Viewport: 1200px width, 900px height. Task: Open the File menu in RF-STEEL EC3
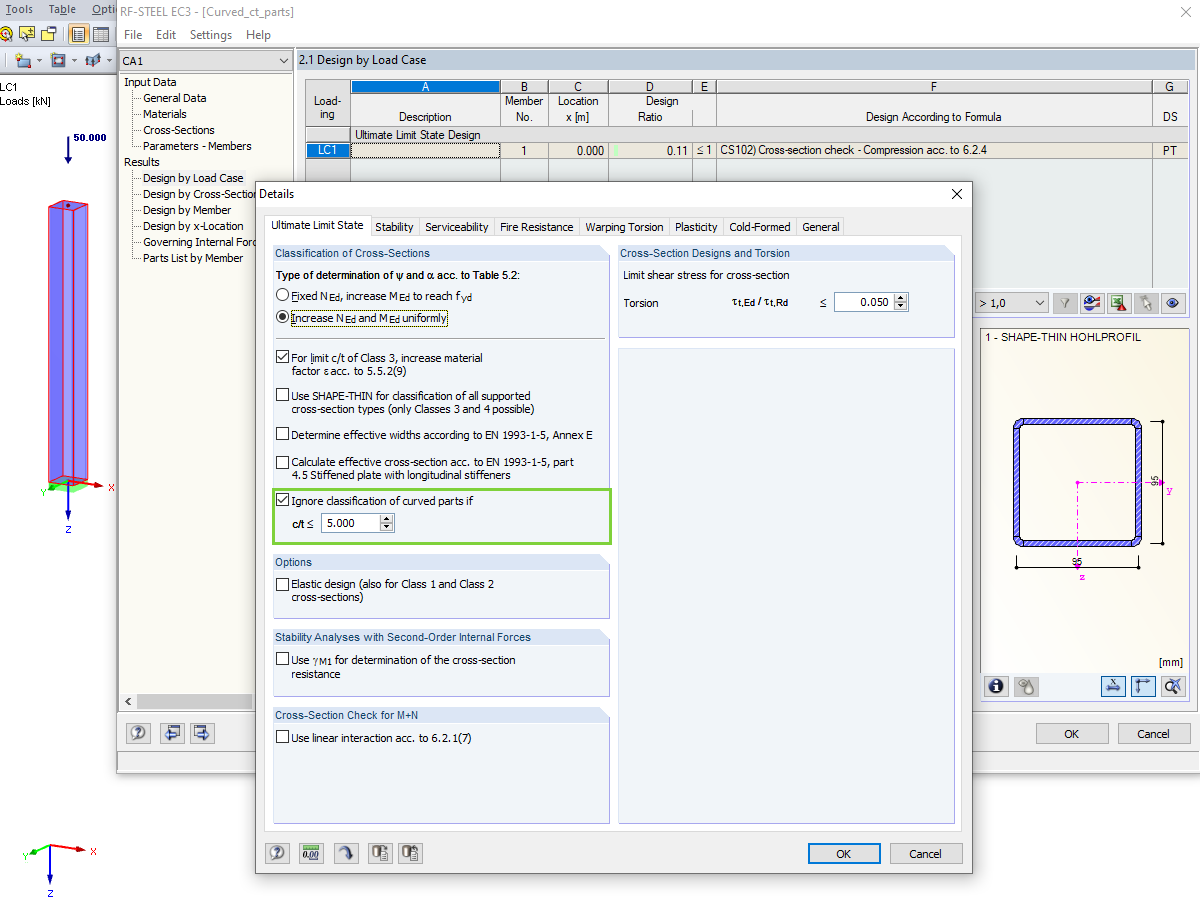tap(133, 35)
